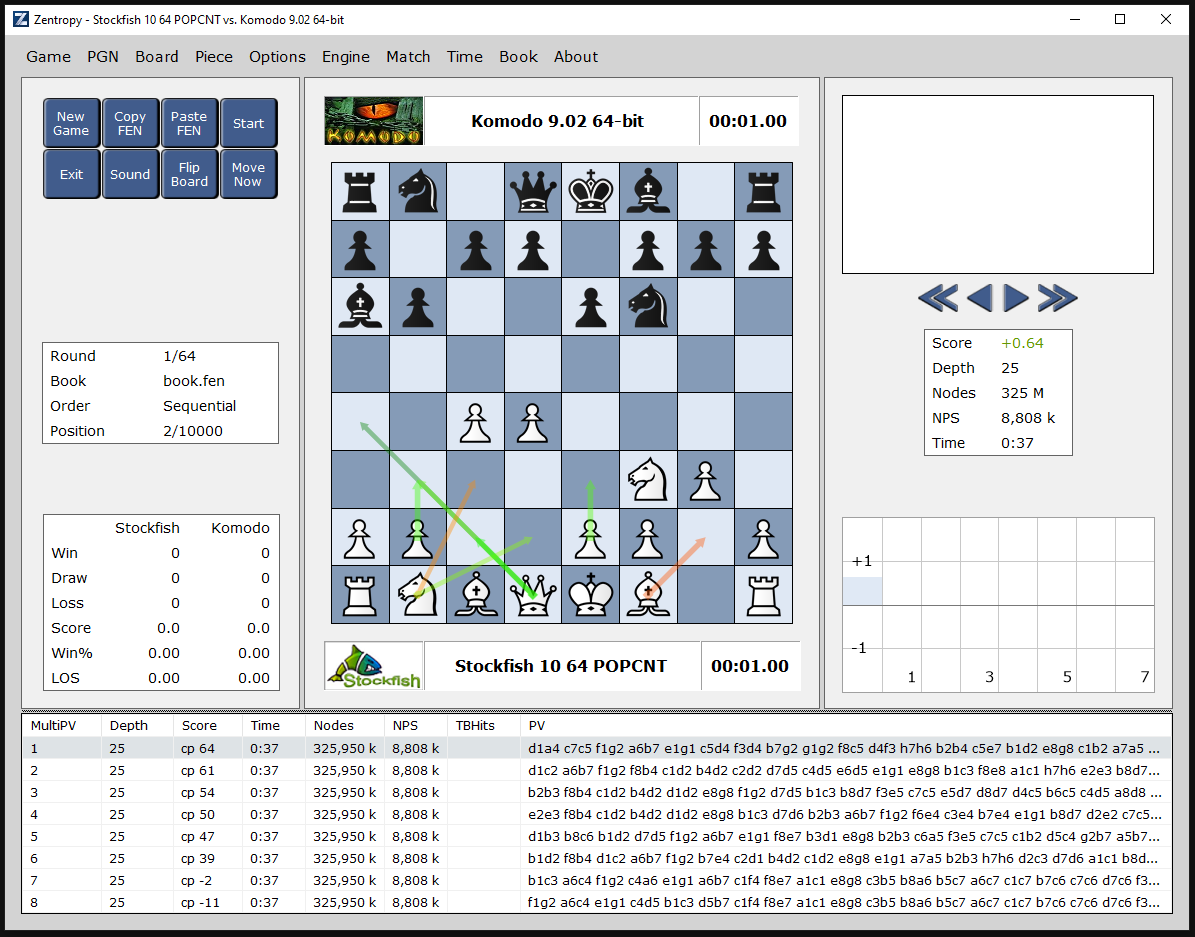Click the Paste FEN button
The height and width of the screenshot is (937, 1195).
(x=189, y=123)
